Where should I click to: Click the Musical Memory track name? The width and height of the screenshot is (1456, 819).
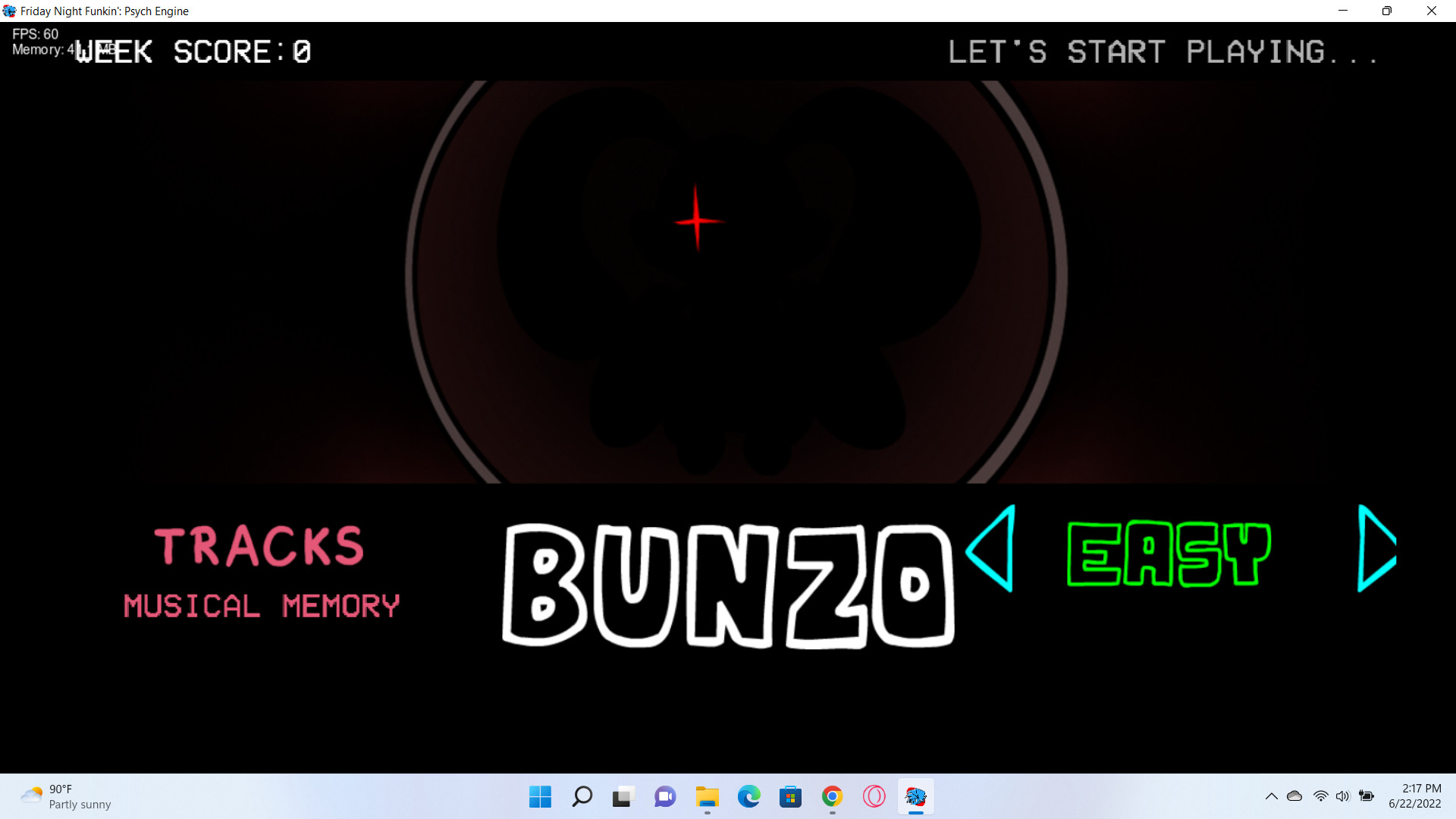pos(262,606)
